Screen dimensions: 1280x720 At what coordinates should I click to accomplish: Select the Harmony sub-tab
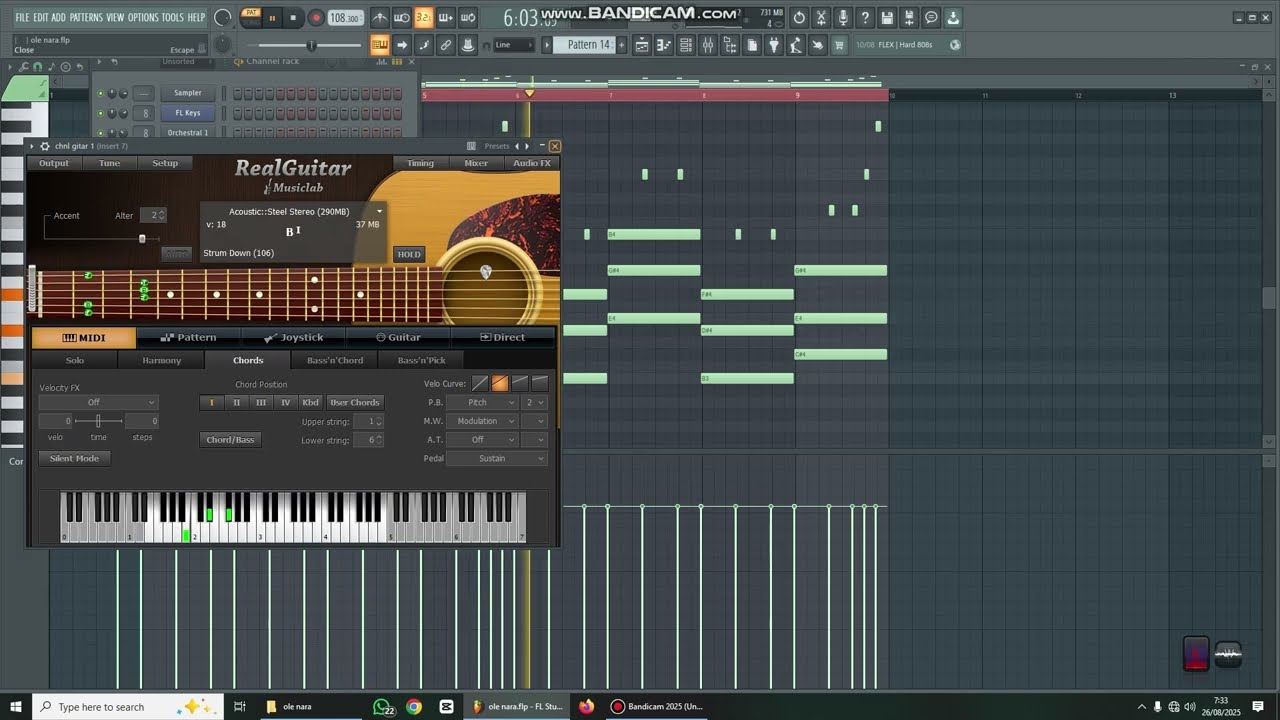pyautogui.click(x=162, y=360)
